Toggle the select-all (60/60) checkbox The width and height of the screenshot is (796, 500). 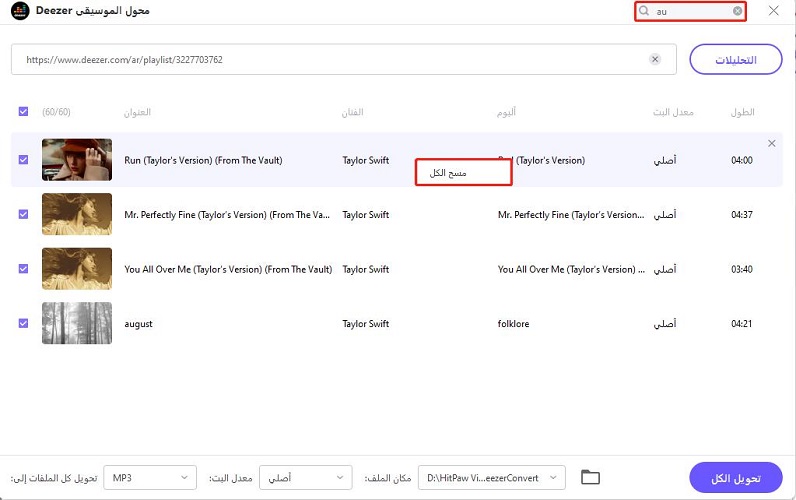23,112
